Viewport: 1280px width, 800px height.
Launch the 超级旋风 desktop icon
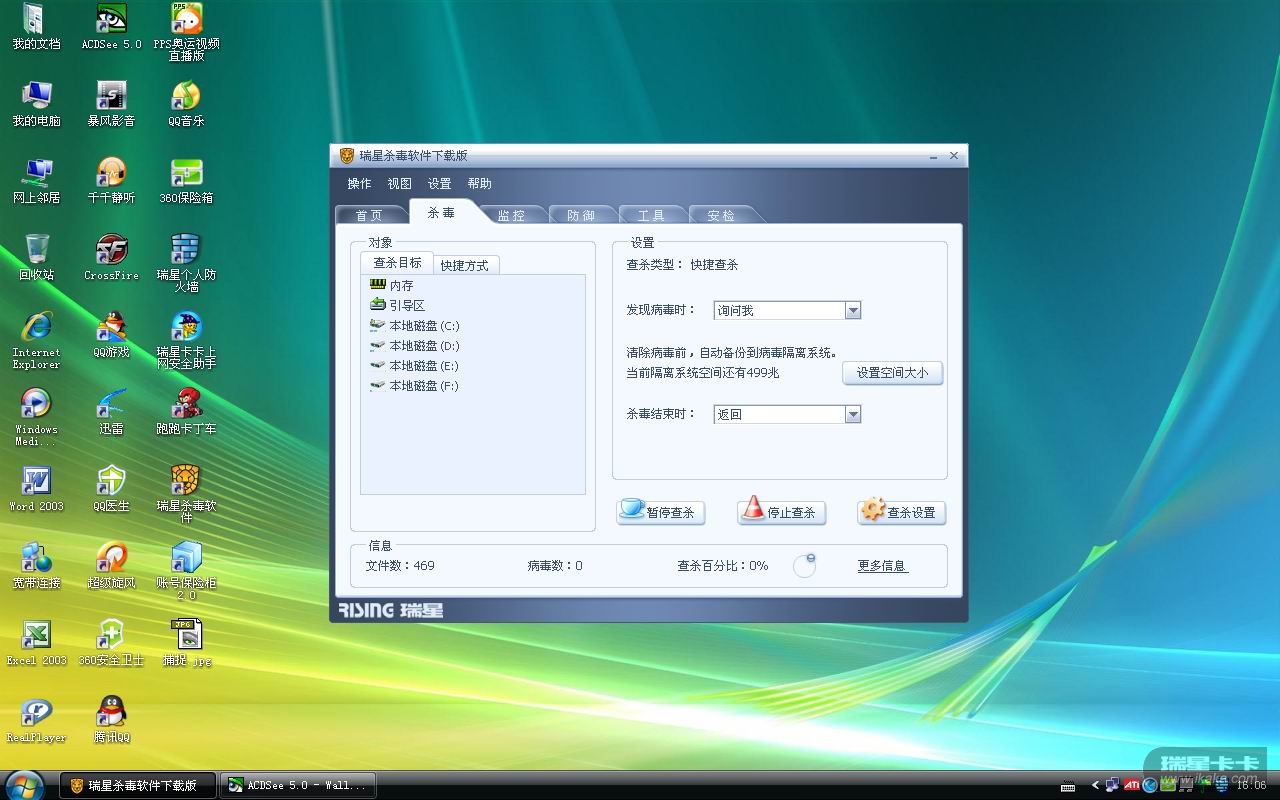point(111,566)
